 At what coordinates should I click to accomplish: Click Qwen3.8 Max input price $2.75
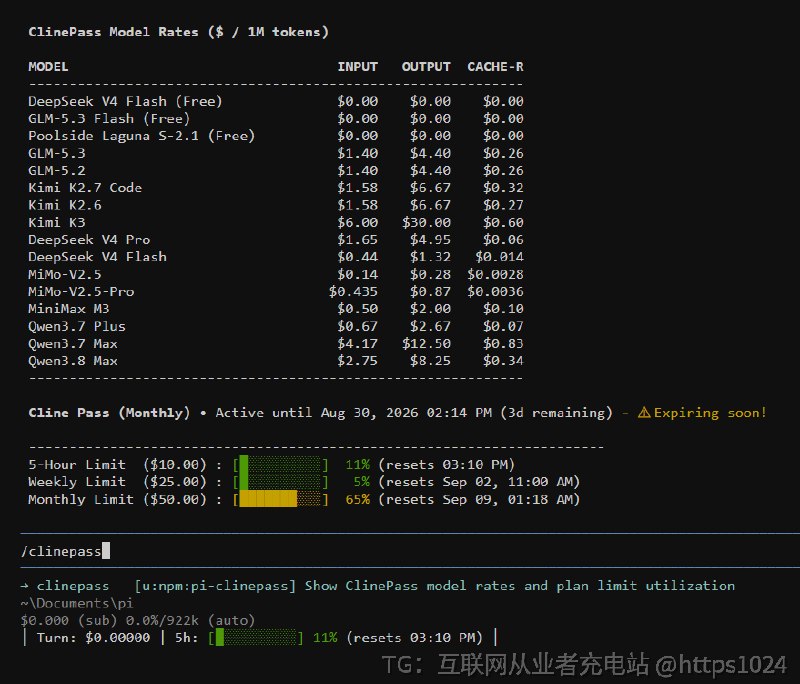(358, 361)
